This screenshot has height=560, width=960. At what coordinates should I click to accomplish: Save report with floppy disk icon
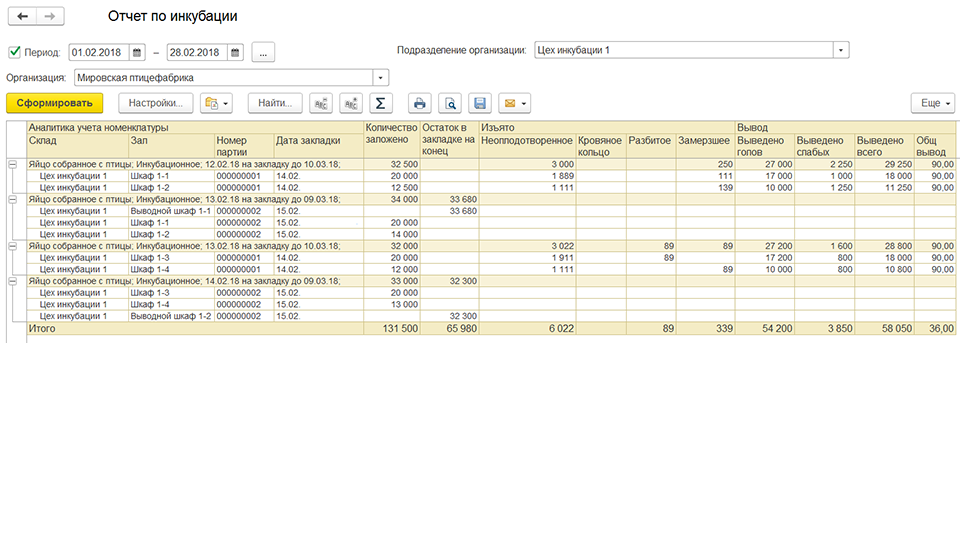(x=480, y=103)
